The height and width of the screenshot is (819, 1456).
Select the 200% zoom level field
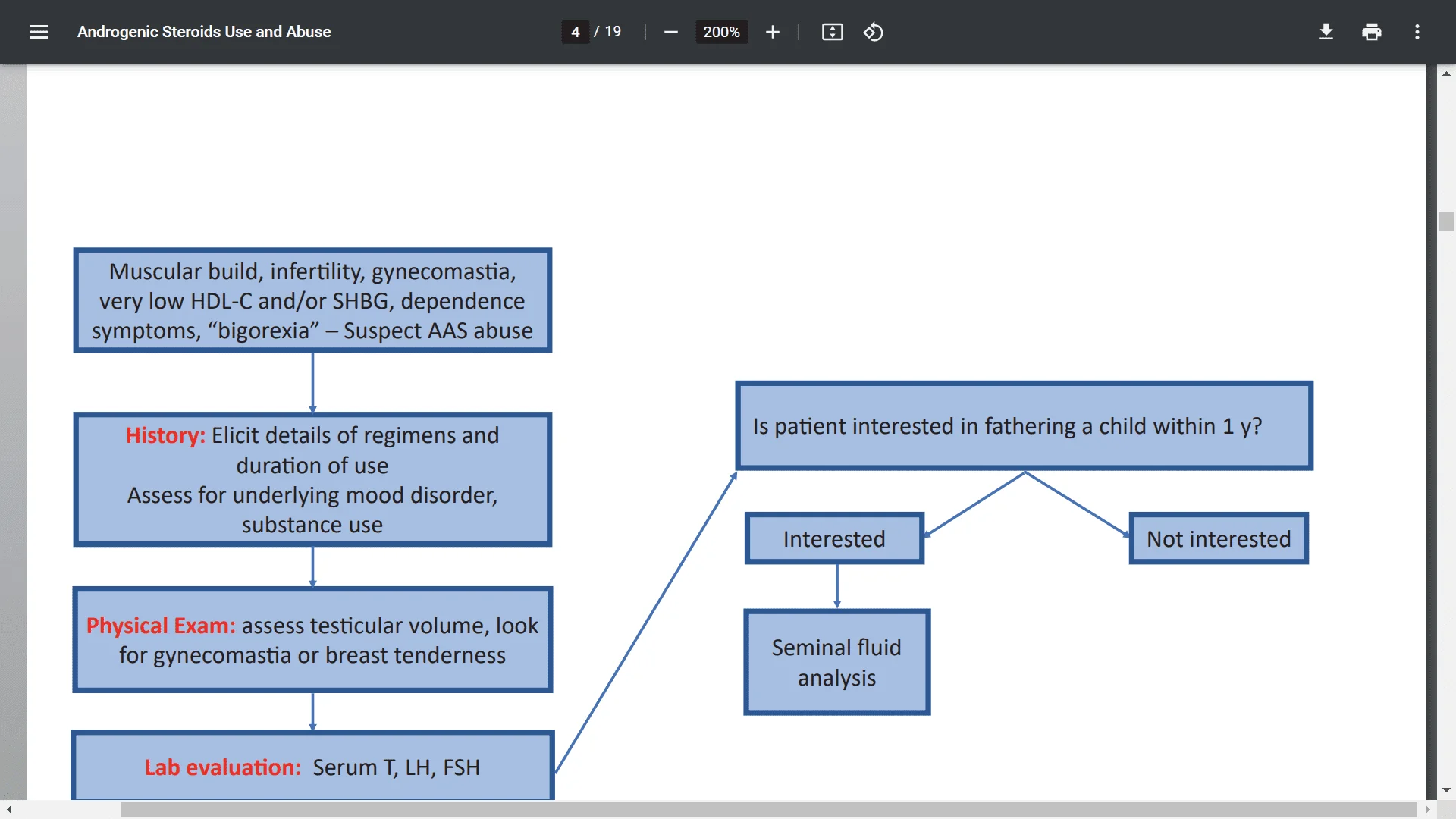pyautogui.click(x=721, y=32)
